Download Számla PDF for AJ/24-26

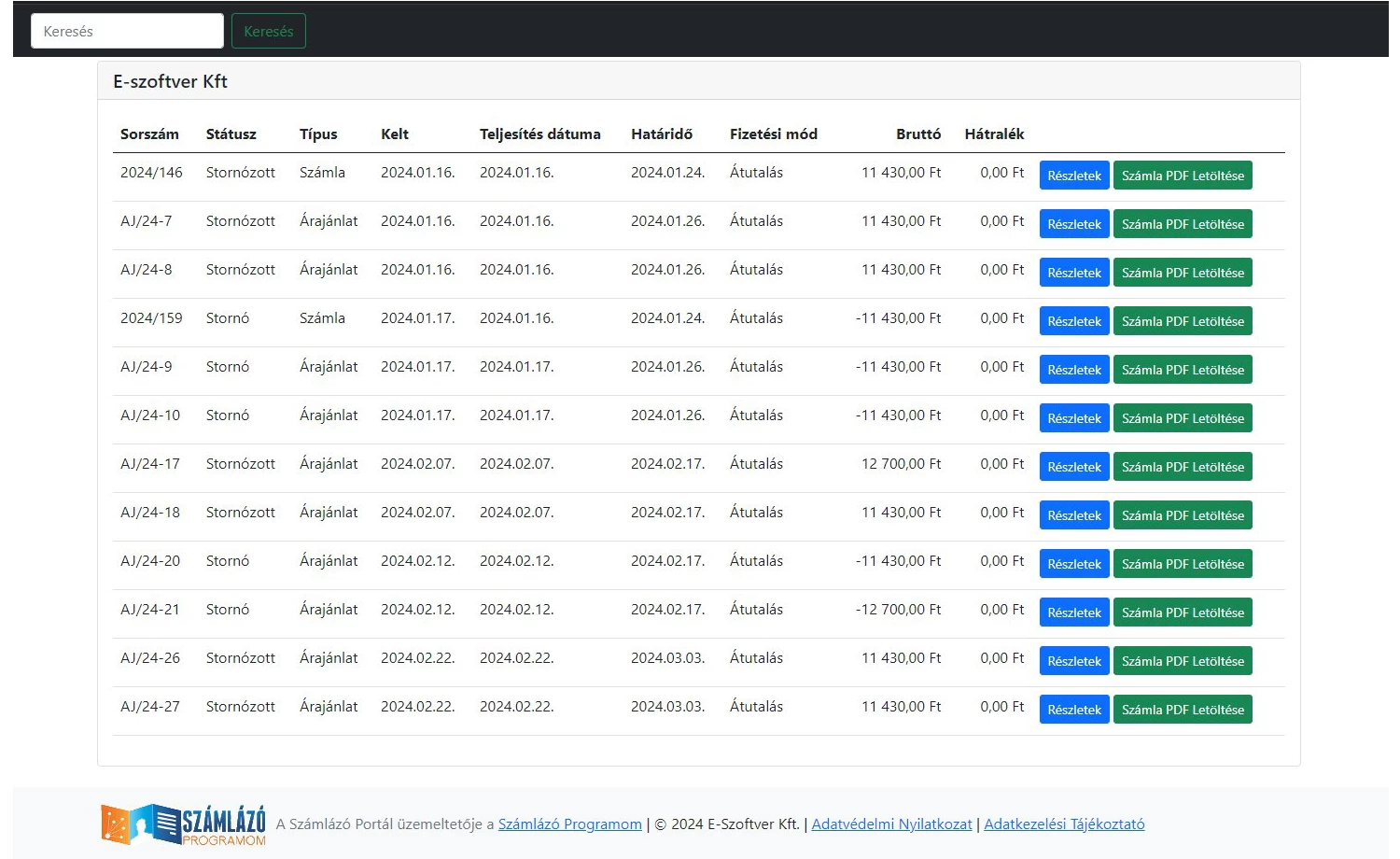[1183, 661]
